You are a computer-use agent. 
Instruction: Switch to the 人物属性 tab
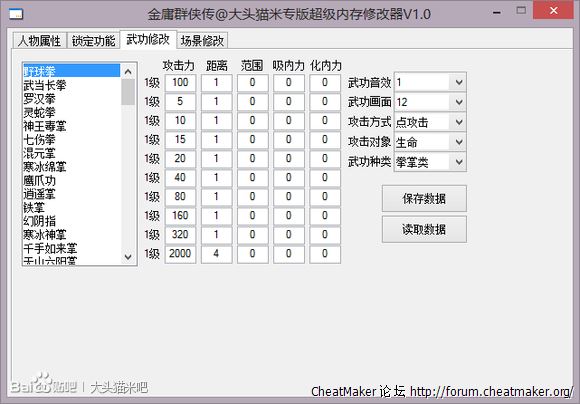[40, 40]
